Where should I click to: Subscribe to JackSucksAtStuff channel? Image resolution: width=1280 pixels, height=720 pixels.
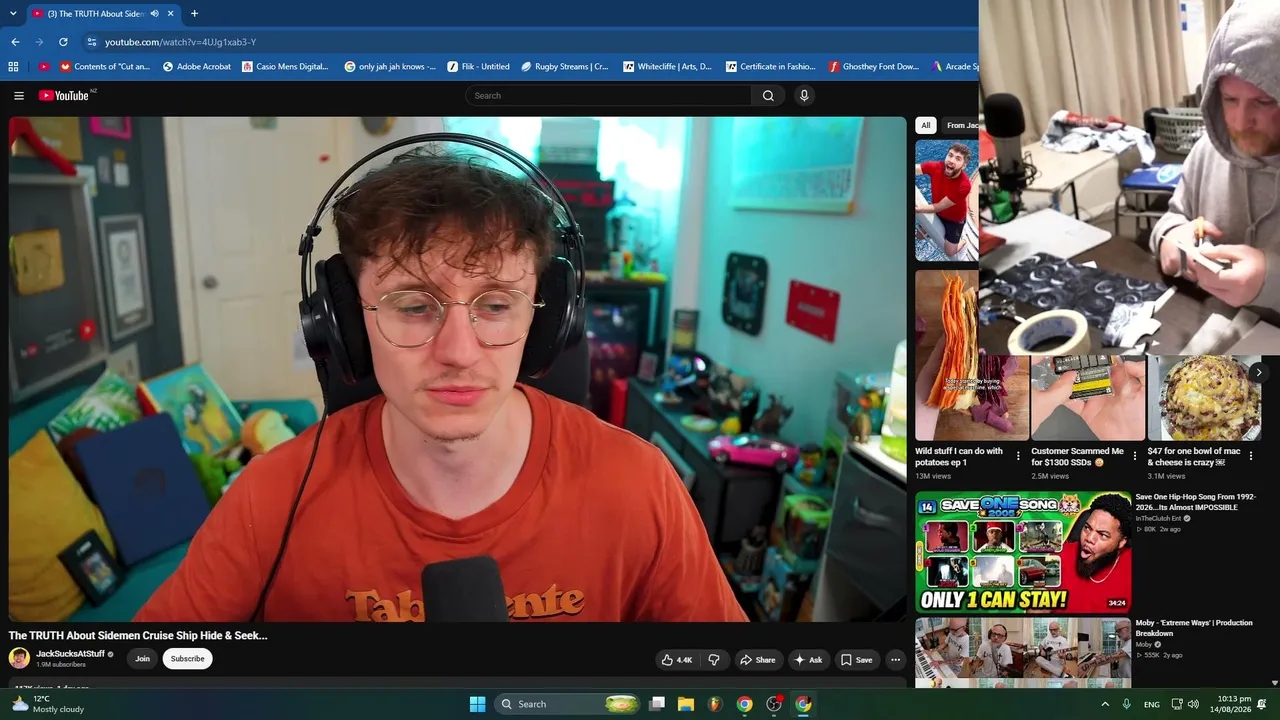pyautogui.click(x=187, y=659)
